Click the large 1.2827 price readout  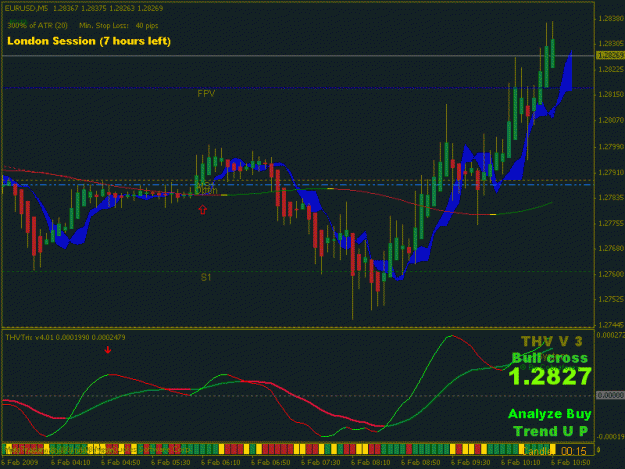click(x=550, y=377)
